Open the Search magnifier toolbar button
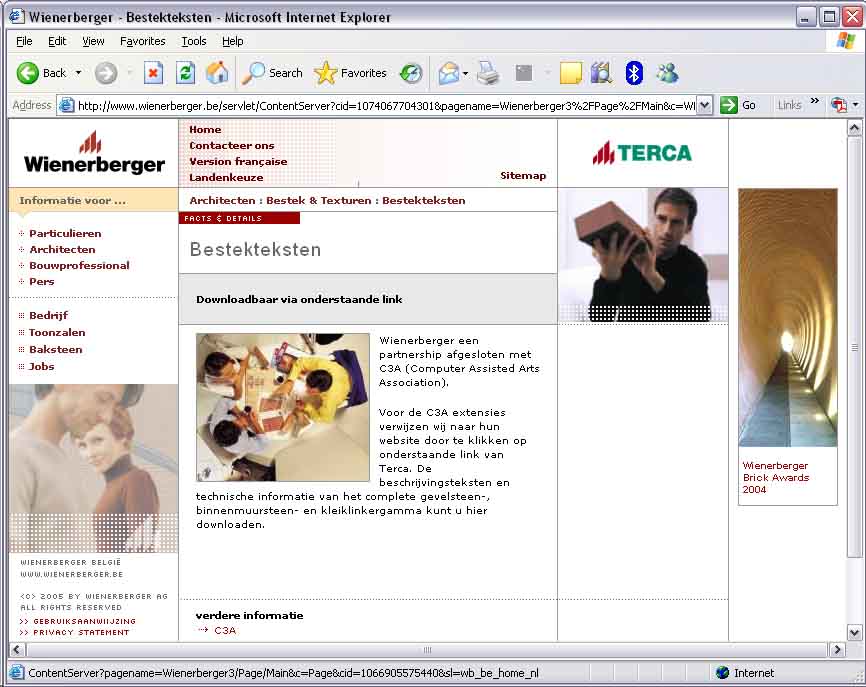866x687 pixels. point(273,73)
